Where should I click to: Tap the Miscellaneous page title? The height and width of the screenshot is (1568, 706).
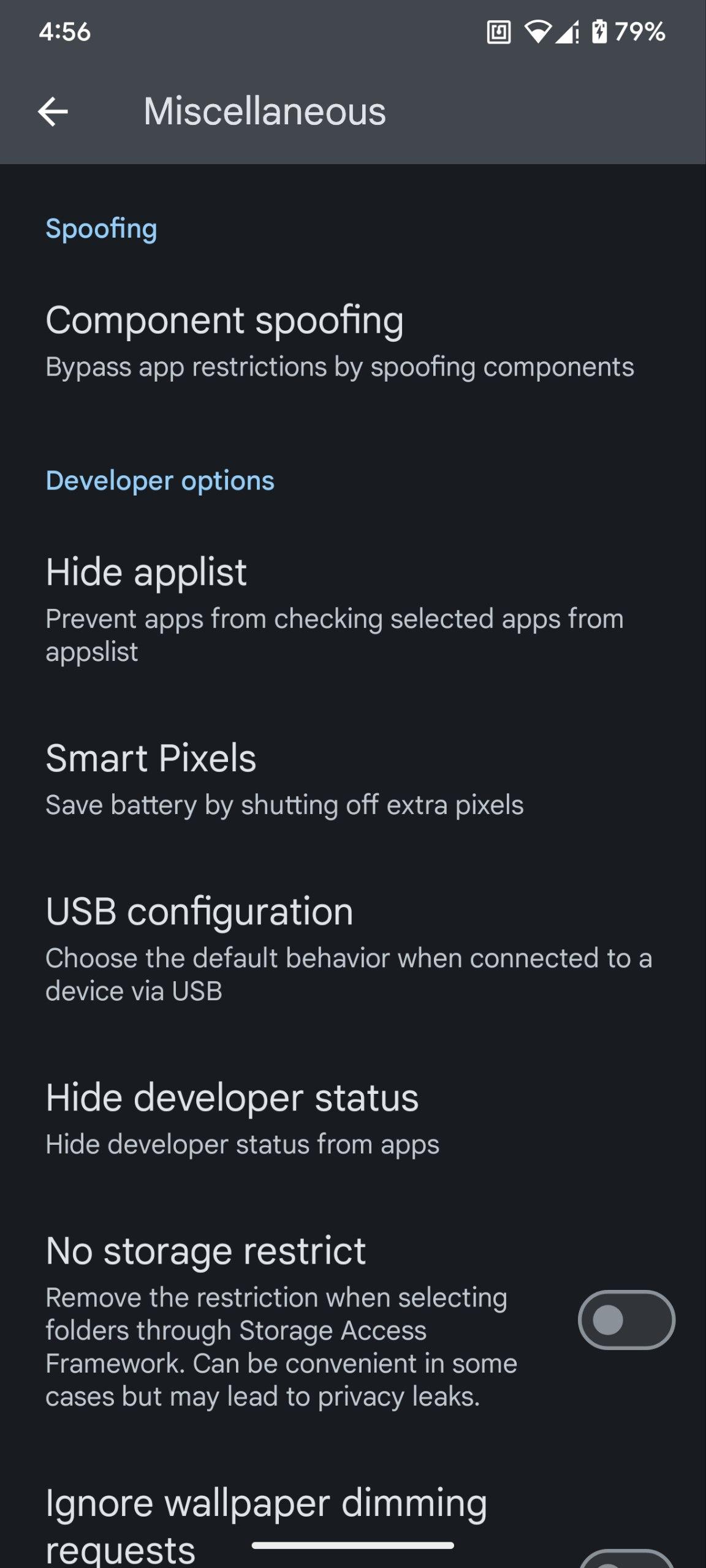[265, 112]
